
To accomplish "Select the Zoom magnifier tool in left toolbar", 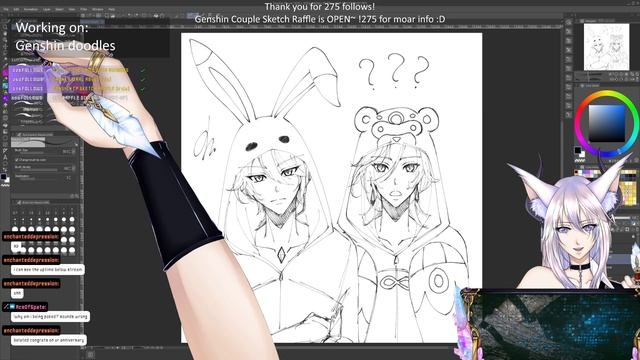I will coord(5,27).
